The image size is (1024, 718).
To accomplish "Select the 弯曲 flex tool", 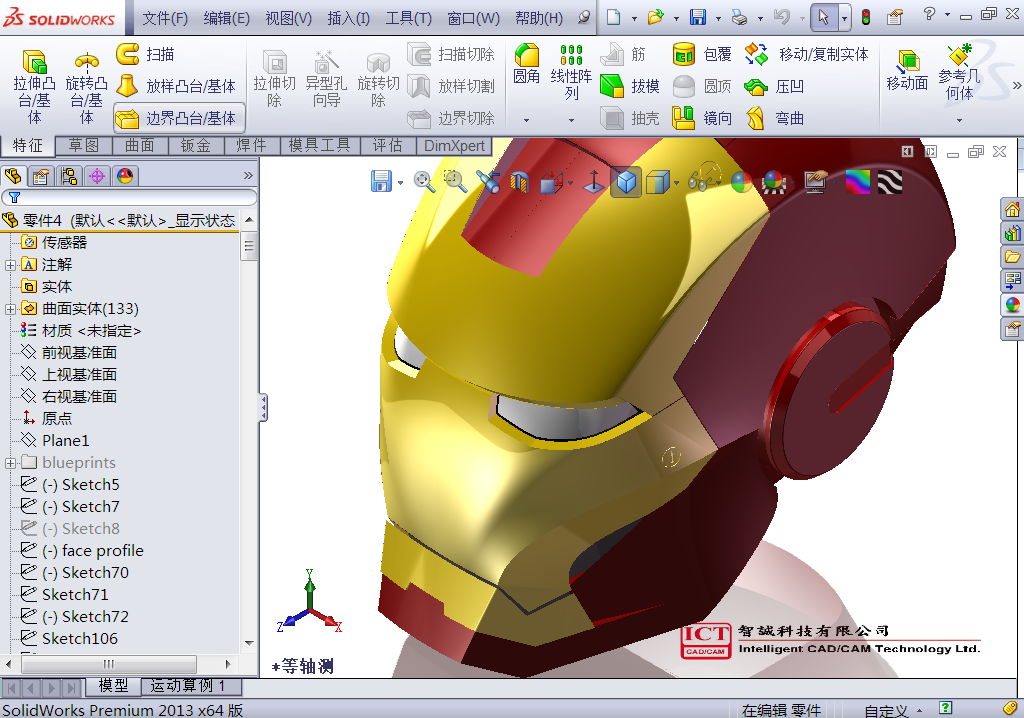I will coord(774,118).
